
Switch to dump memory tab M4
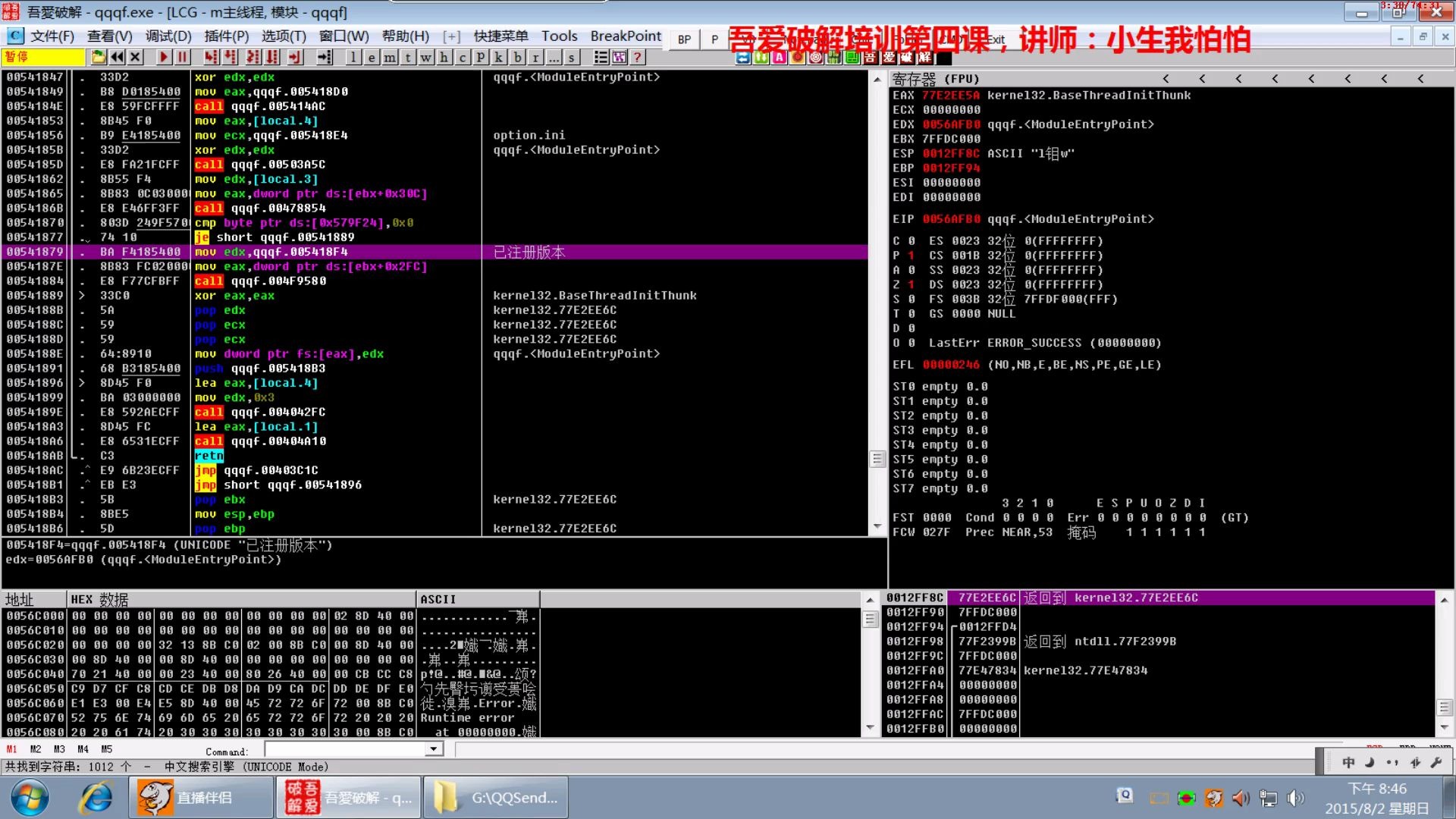click(x=83, y=749)
